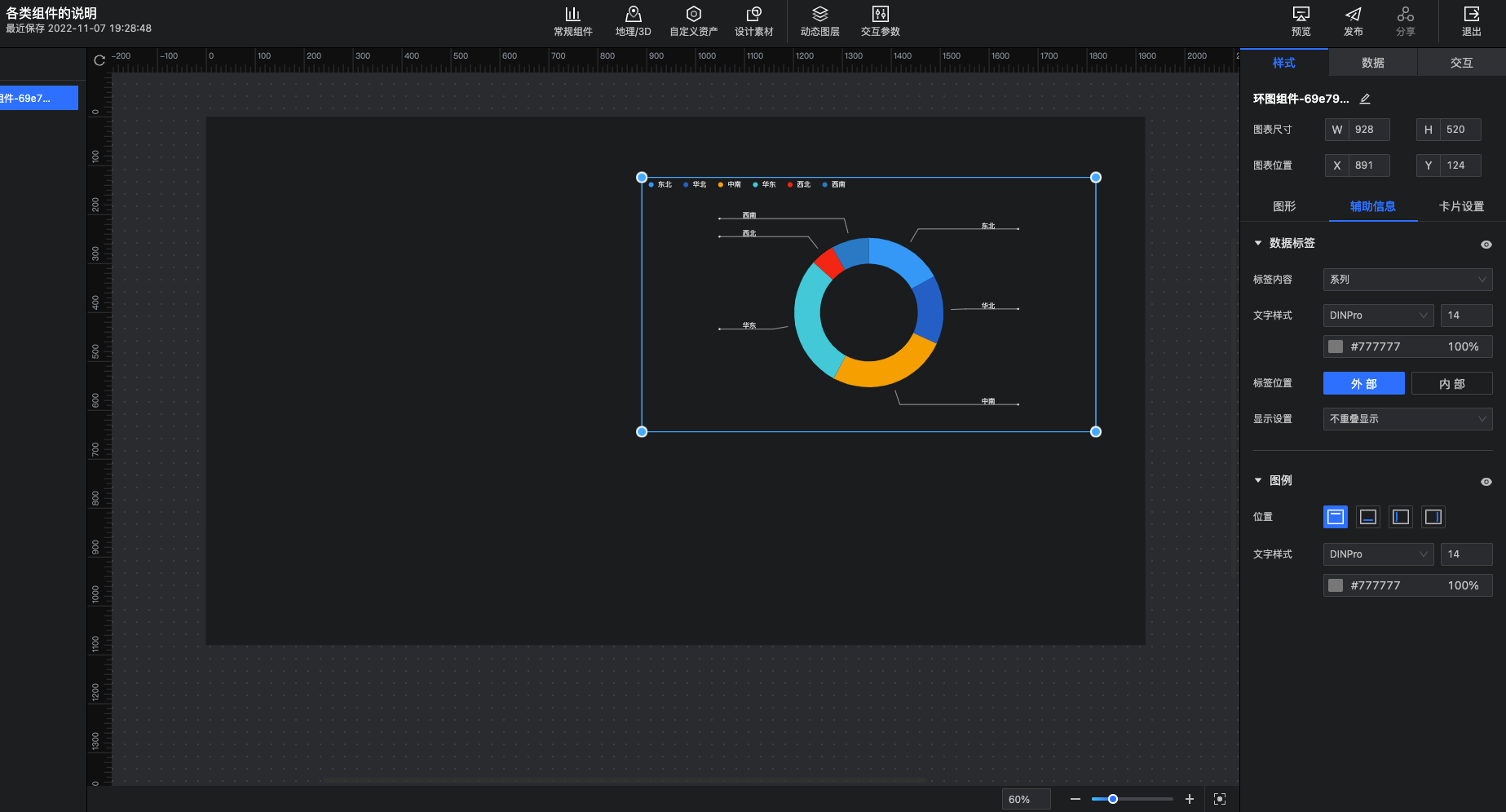Click zoom in plus icon

tap(1190, 799)
